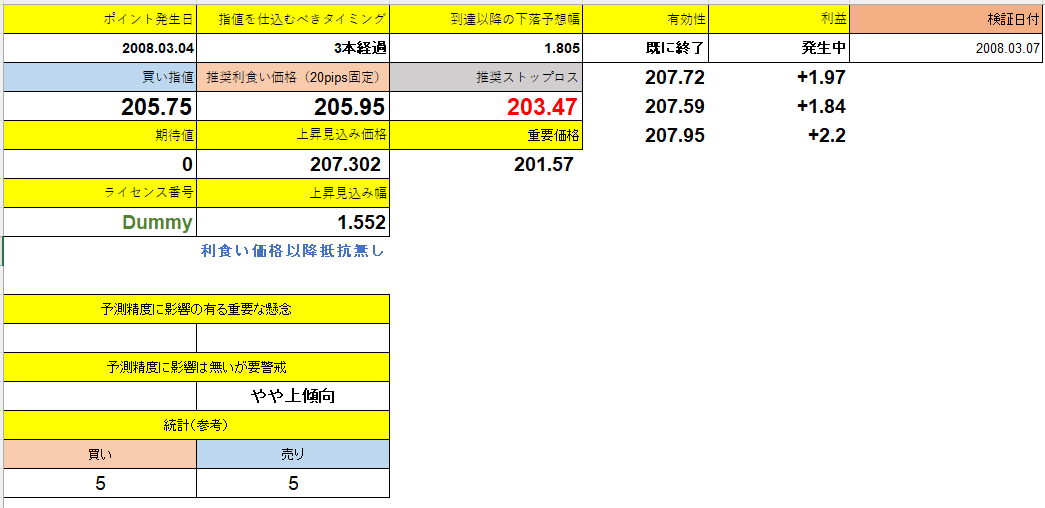Click the buy limit value 205.75
This screenshot has width=1045, height=508.
point(100,106)
